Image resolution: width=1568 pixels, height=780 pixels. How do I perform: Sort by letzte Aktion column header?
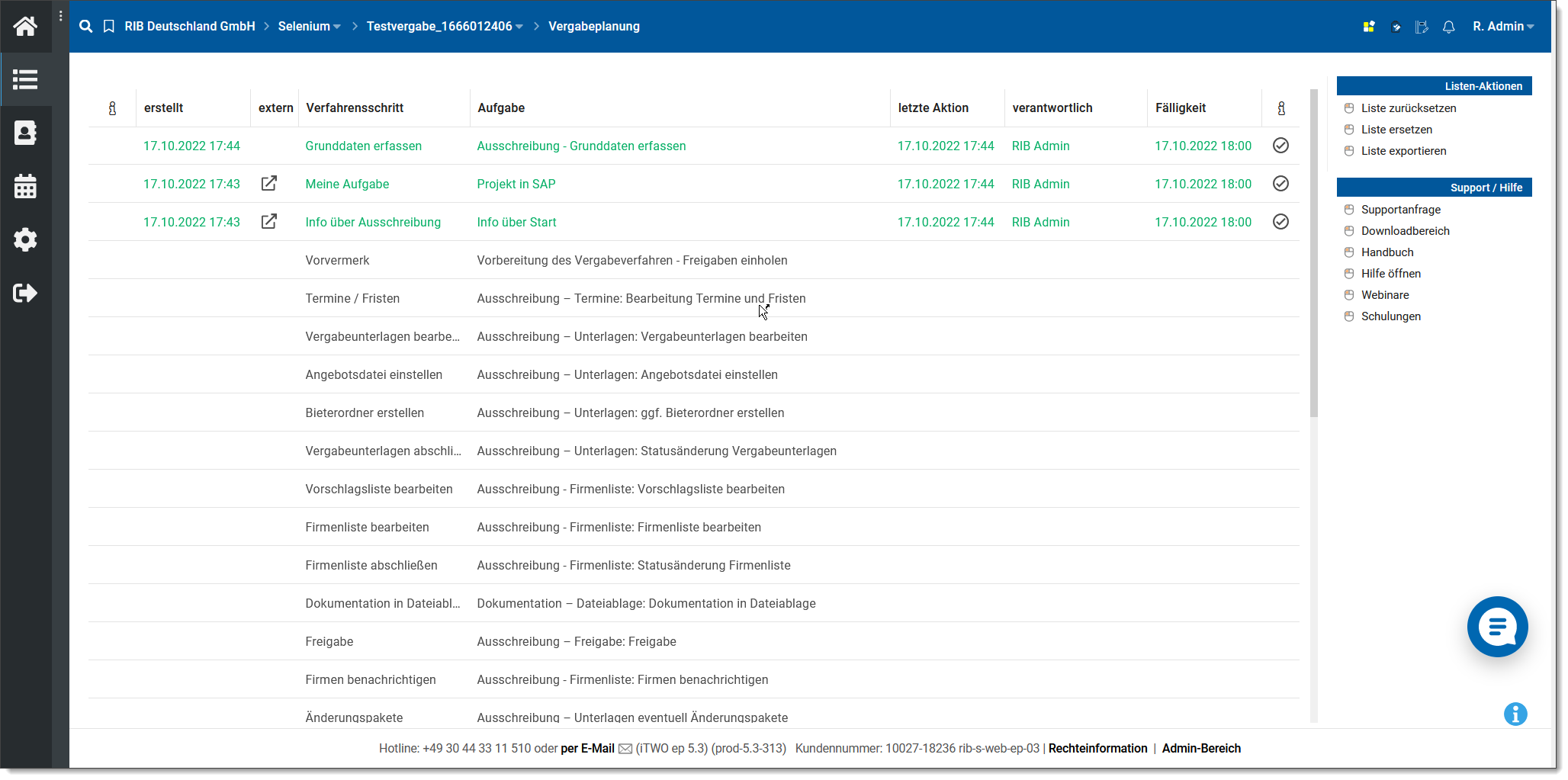[933, 108]
